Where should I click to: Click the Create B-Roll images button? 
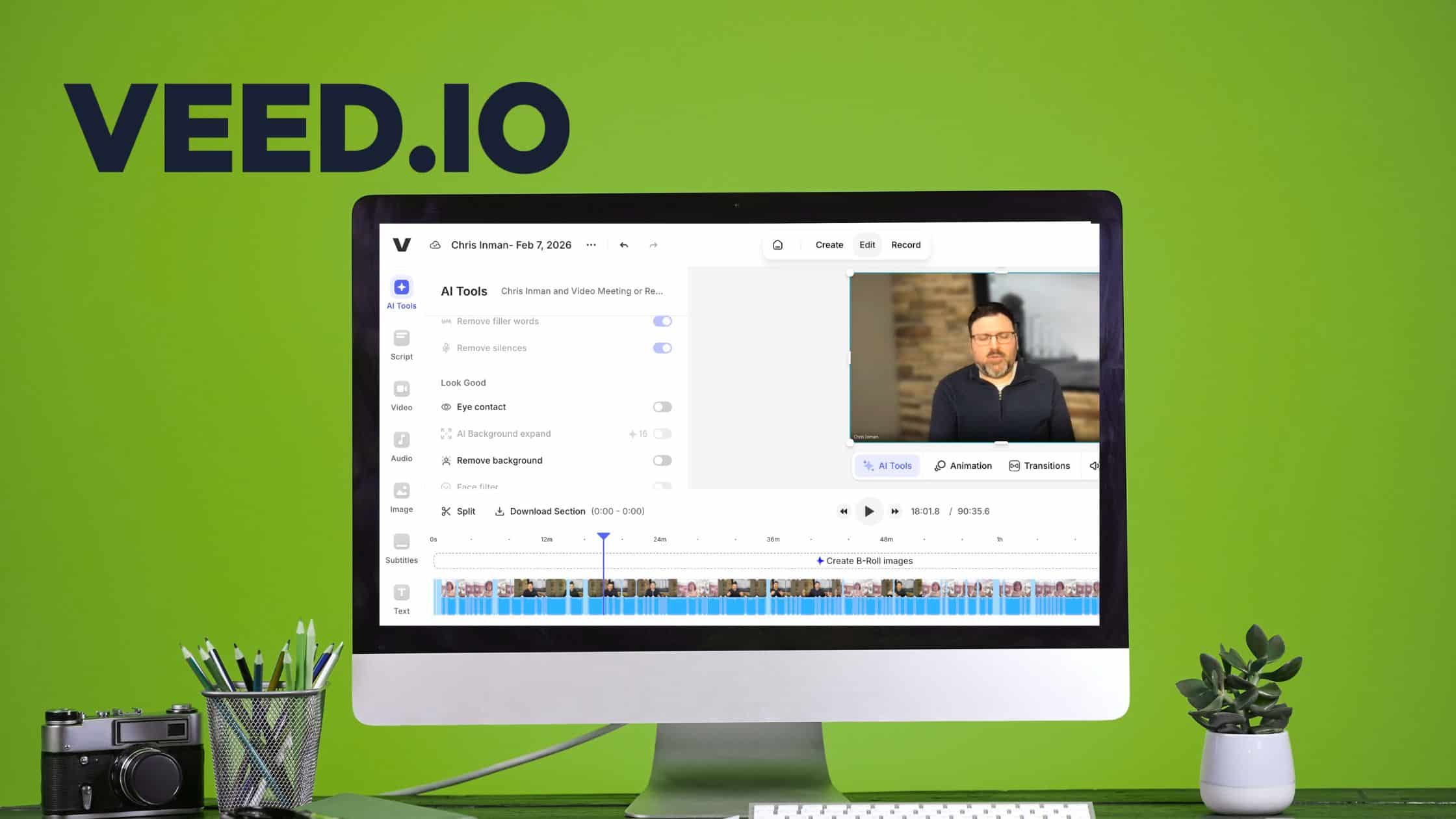pyautogui.click(x=864, y=560)
